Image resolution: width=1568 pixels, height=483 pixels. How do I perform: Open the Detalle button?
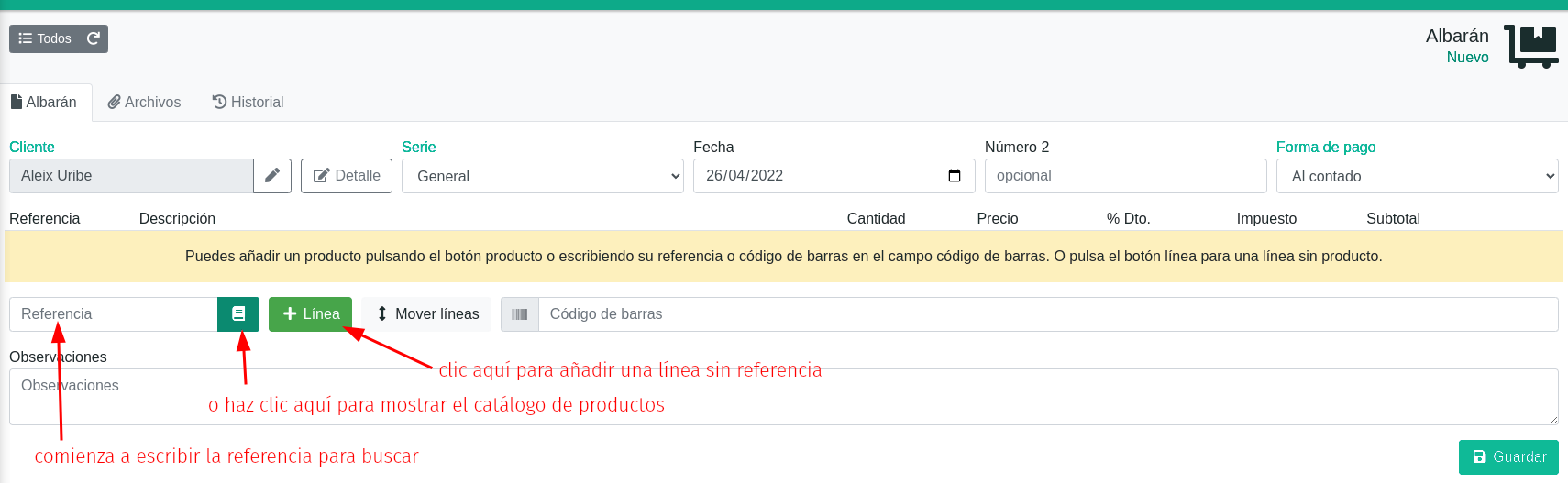pos(347,176)
